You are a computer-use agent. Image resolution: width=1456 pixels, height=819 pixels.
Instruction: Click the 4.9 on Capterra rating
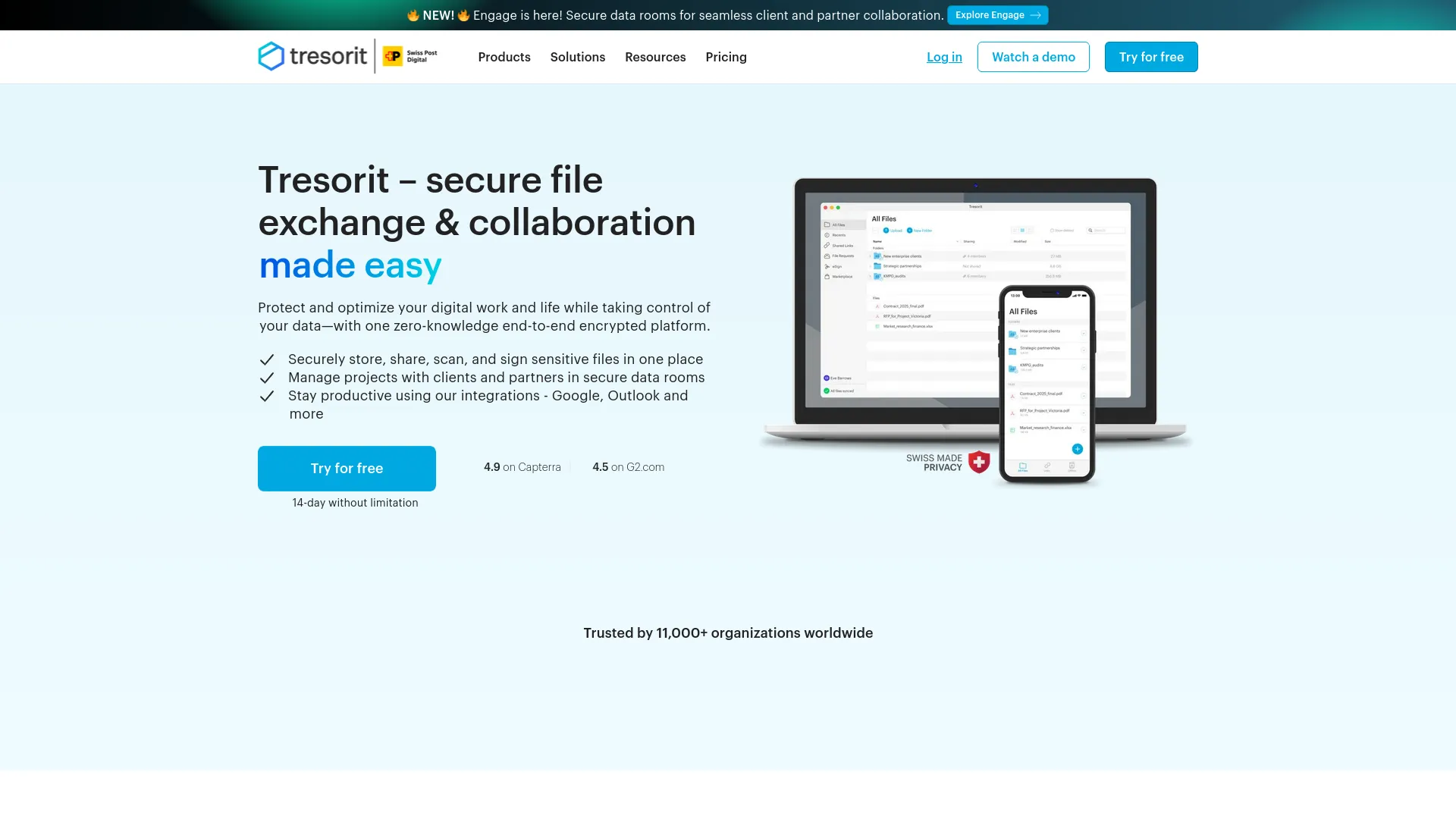tap(522, 467)
